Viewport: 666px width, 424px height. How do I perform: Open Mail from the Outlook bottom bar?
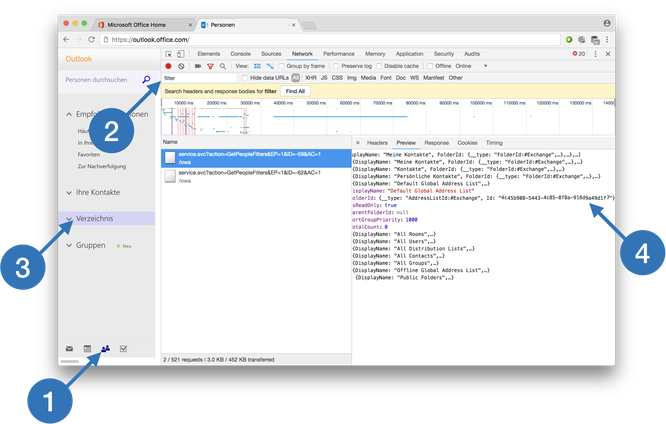[x=69, y=349]
